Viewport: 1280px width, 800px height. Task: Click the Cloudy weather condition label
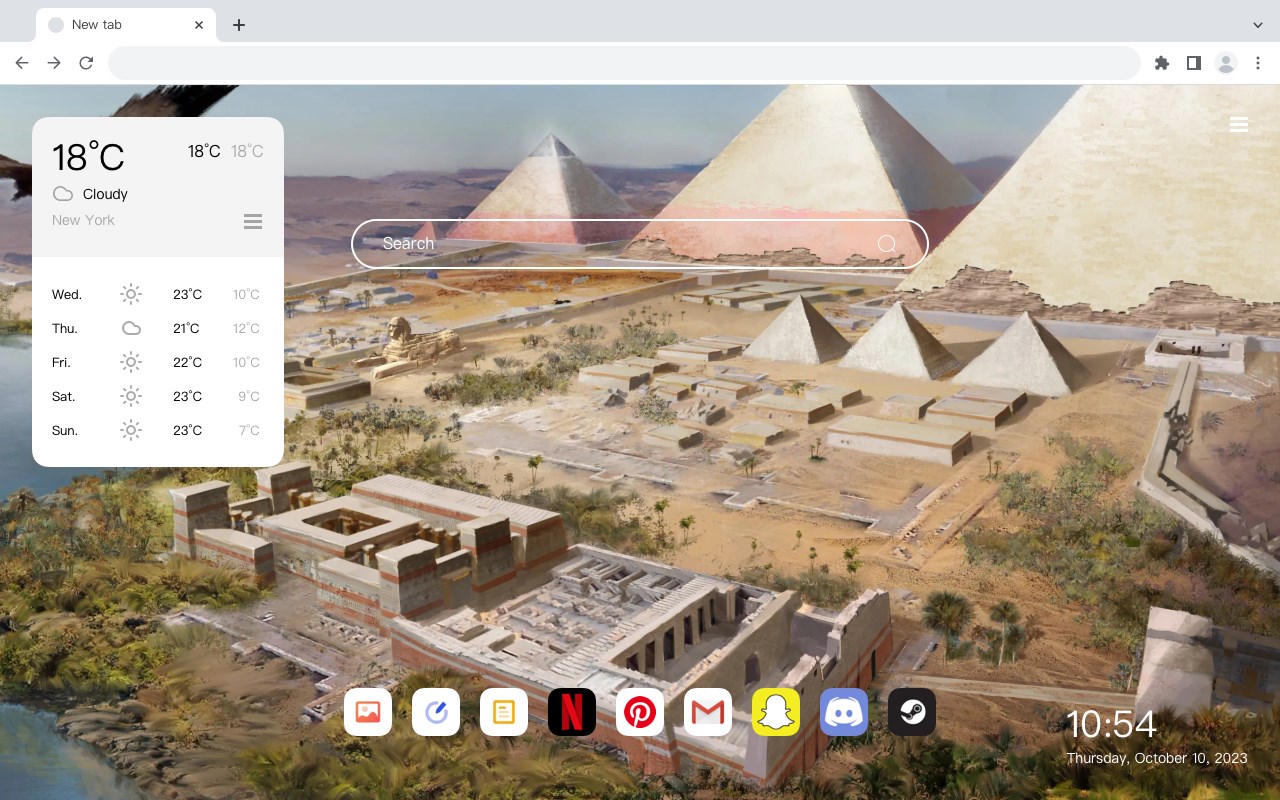point(105,194)
